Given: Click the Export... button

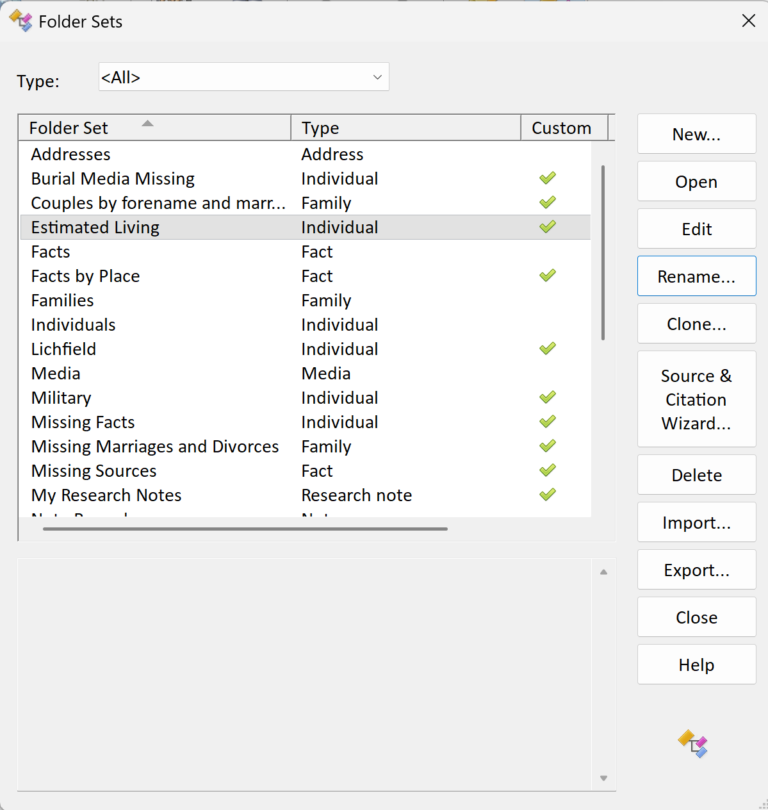Looking at the screenshot, I should tap(696, 570).
